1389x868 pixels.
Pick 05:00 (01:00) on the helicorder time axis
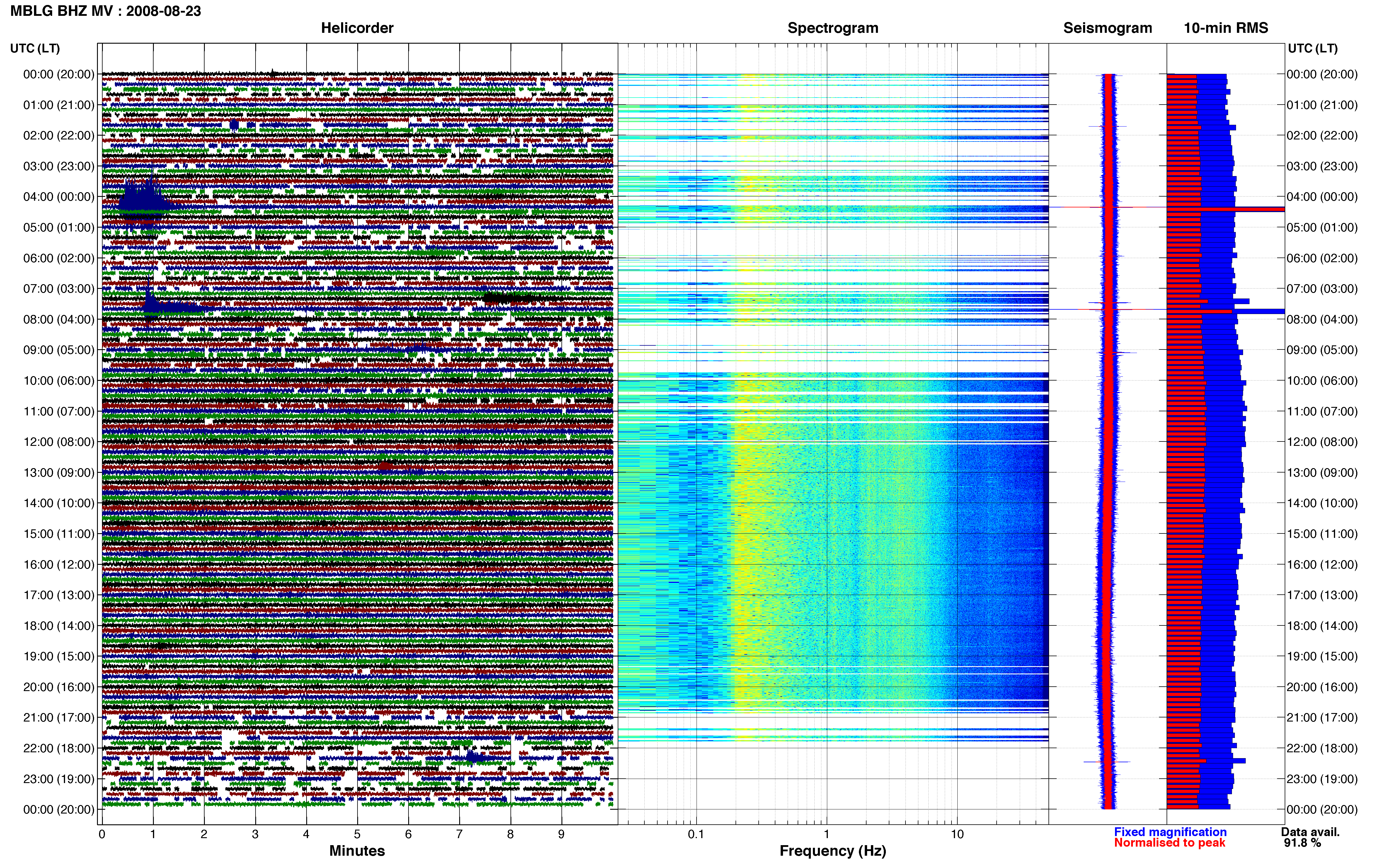pos(59,227)
